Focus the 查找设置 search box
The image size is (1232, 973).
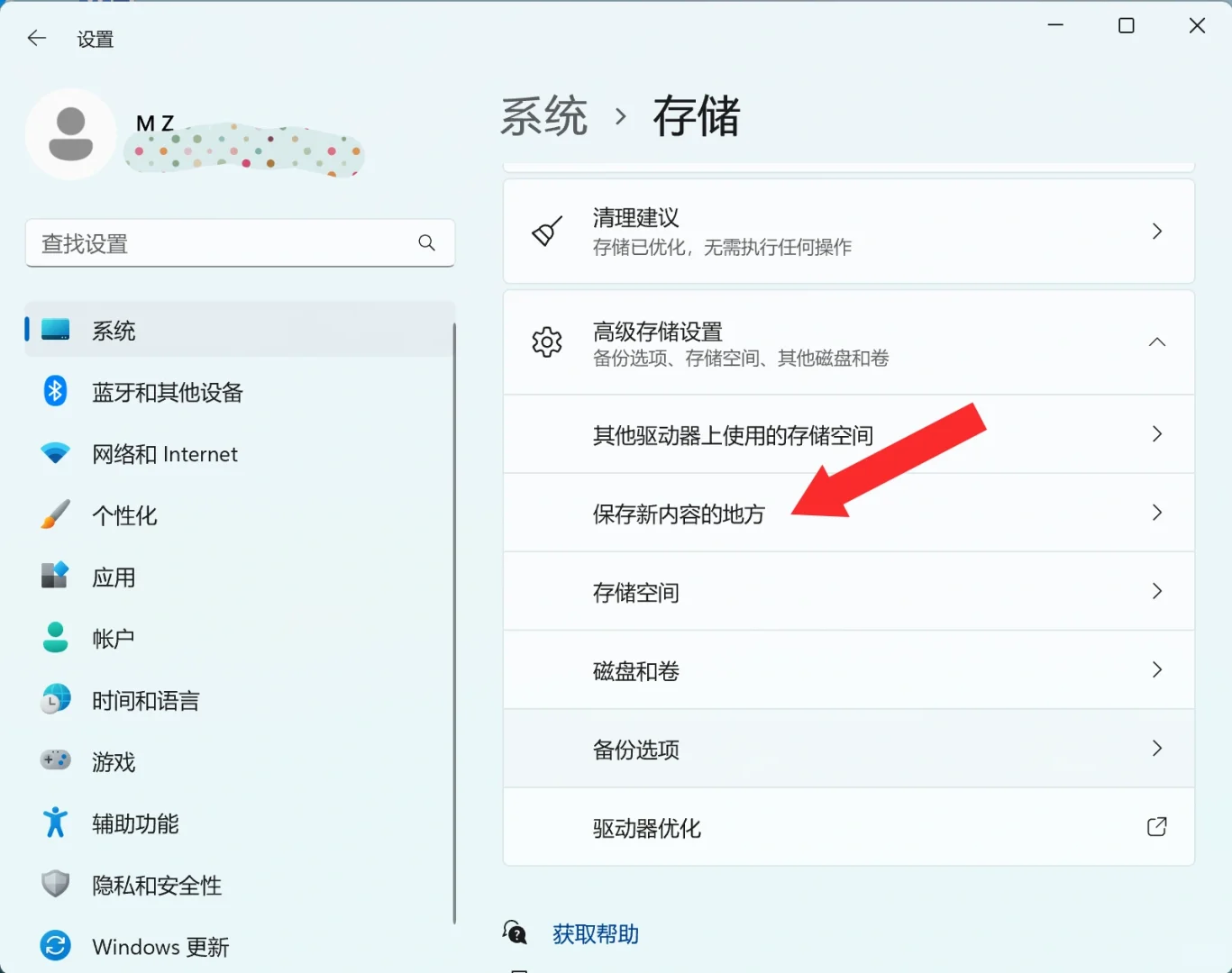[x=240, y=242]
